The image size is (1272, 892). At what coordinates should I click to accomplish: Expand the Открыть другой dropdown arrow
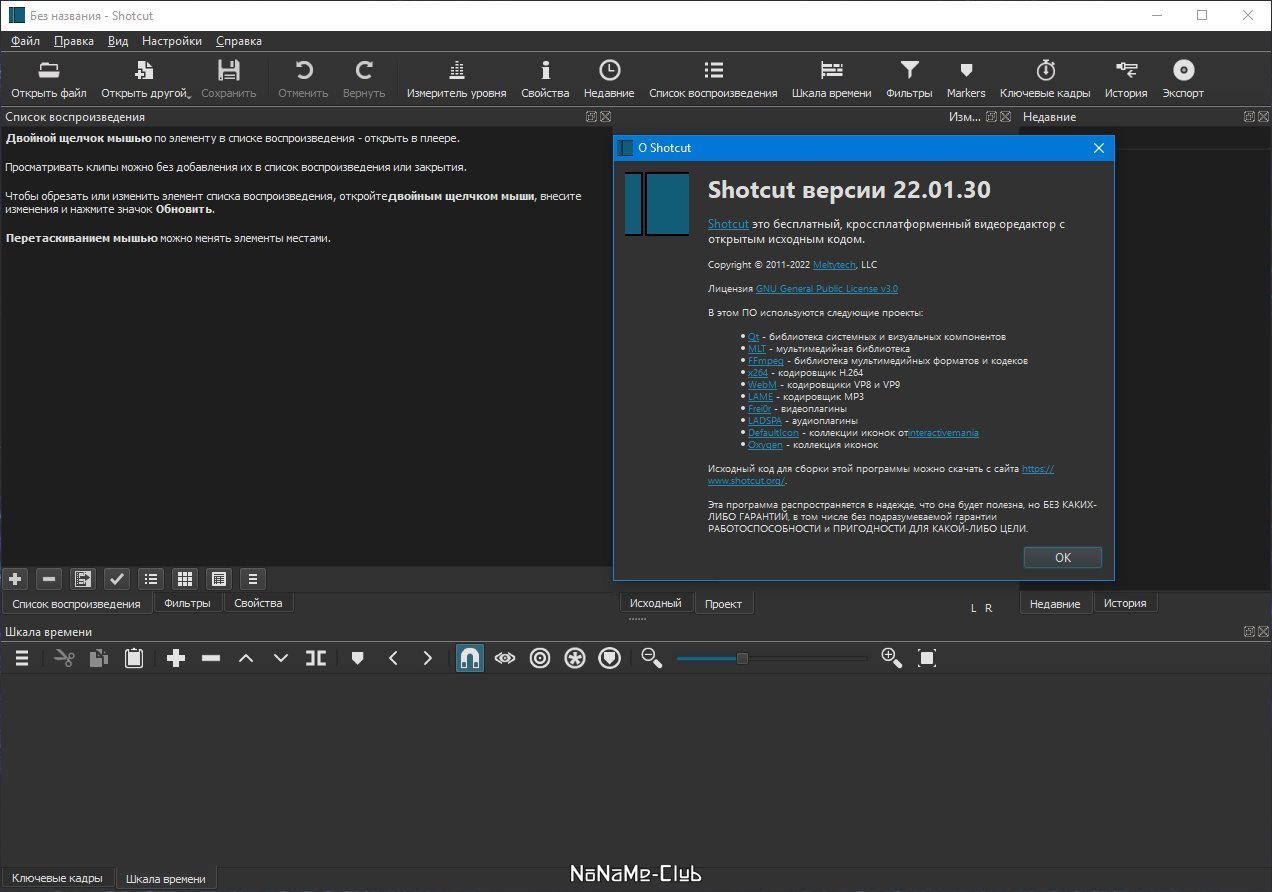188,96
